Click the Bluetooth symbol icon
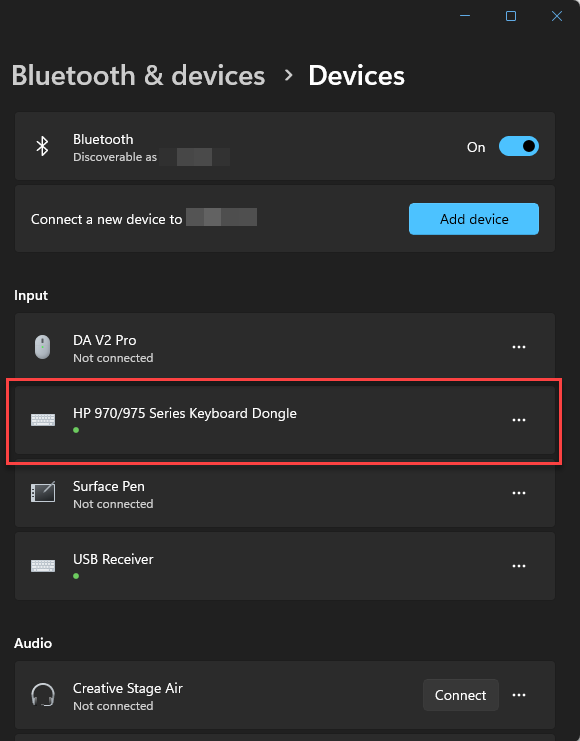The height and width of the screenshot is (741, 580). coord(43,146)
